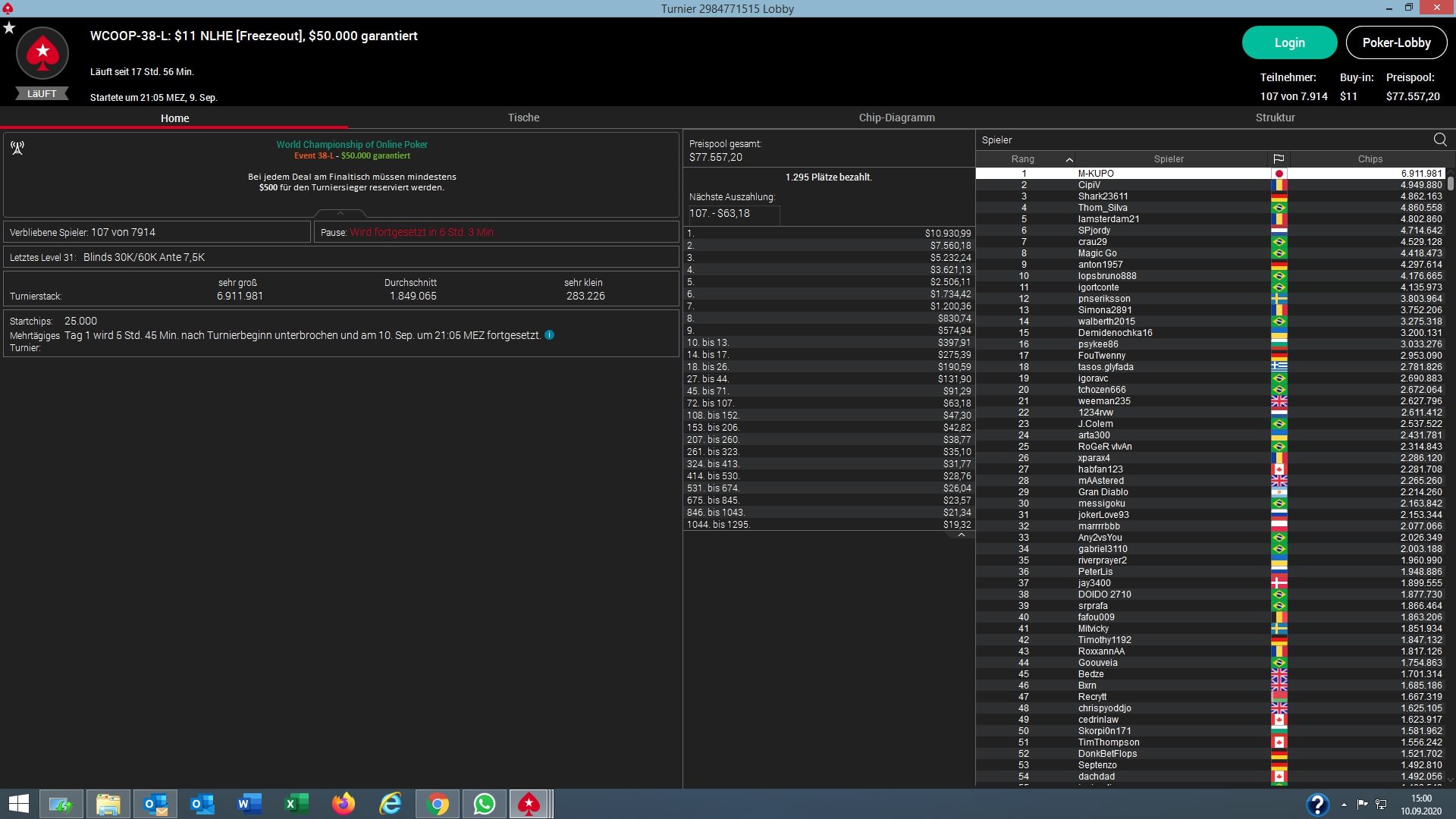
Task: Open Excel from the taskbar
Action: click(297, 804)
